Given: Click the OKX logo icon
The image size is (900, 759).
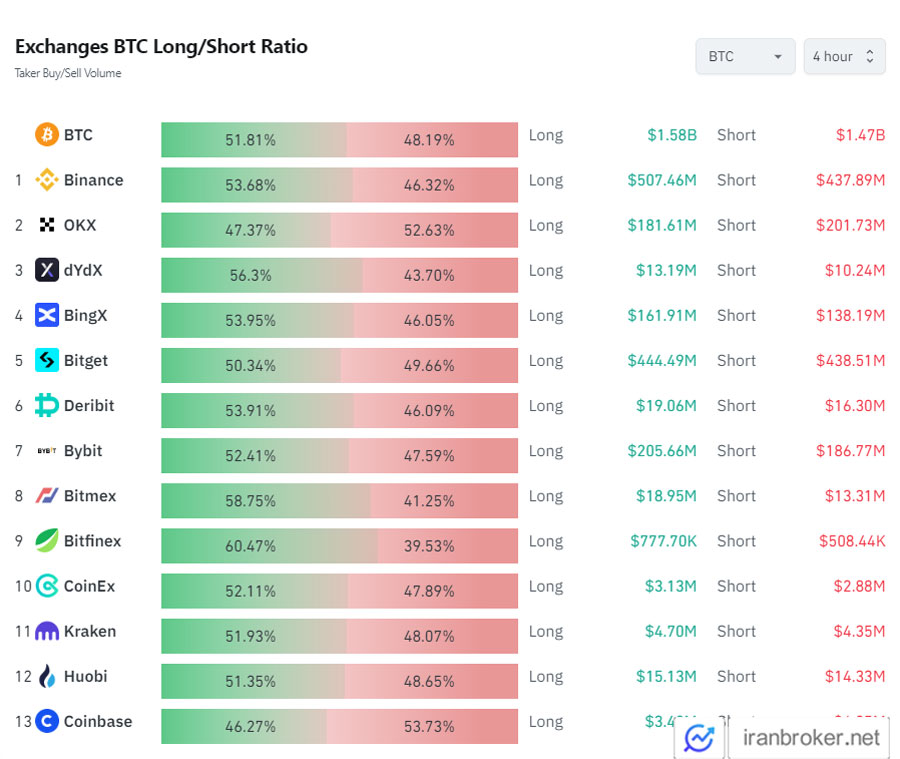Looking at the screenshot, I should (x=47, y=225).
